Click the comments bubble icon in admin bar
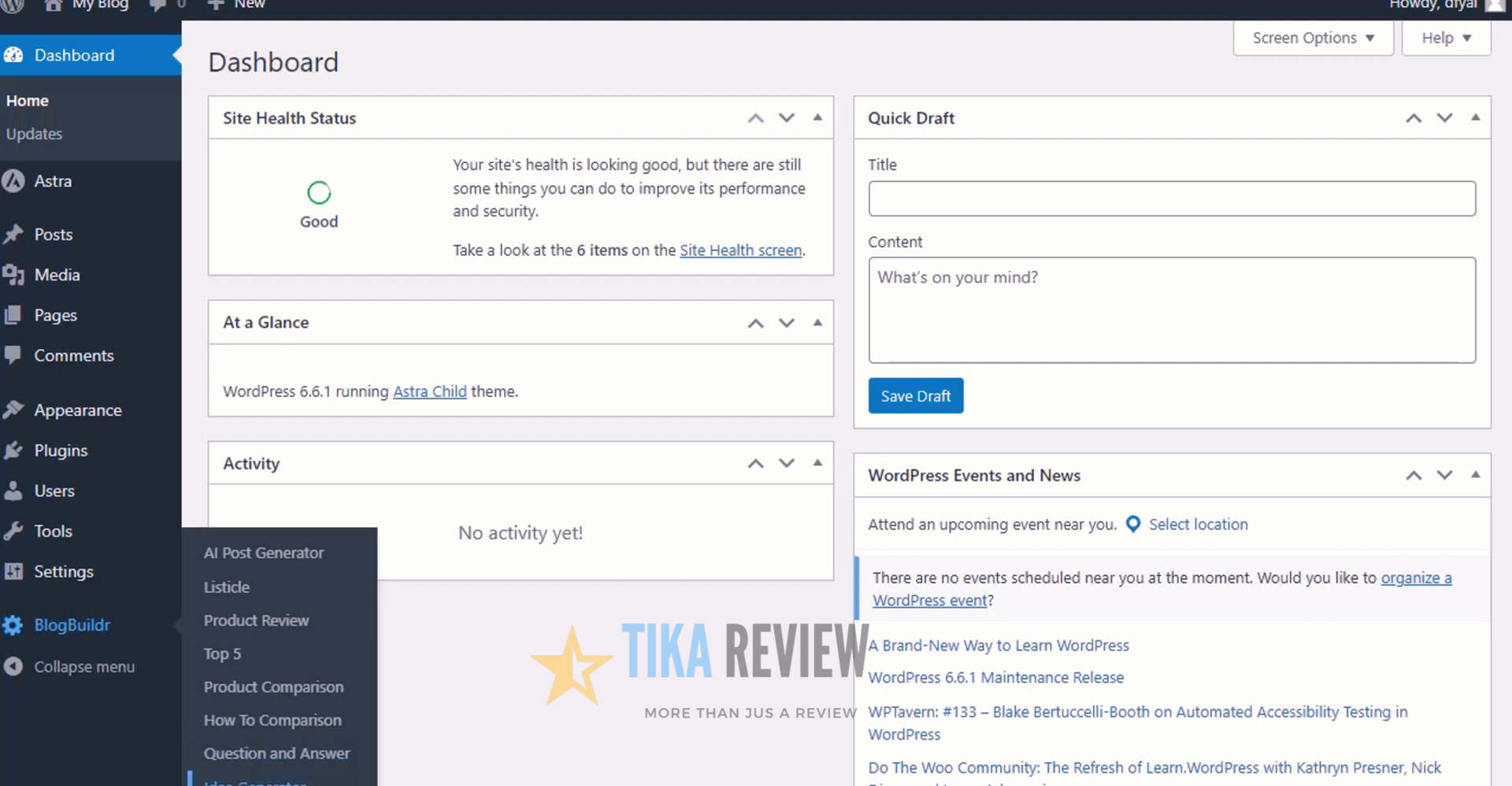 [158, 5]
